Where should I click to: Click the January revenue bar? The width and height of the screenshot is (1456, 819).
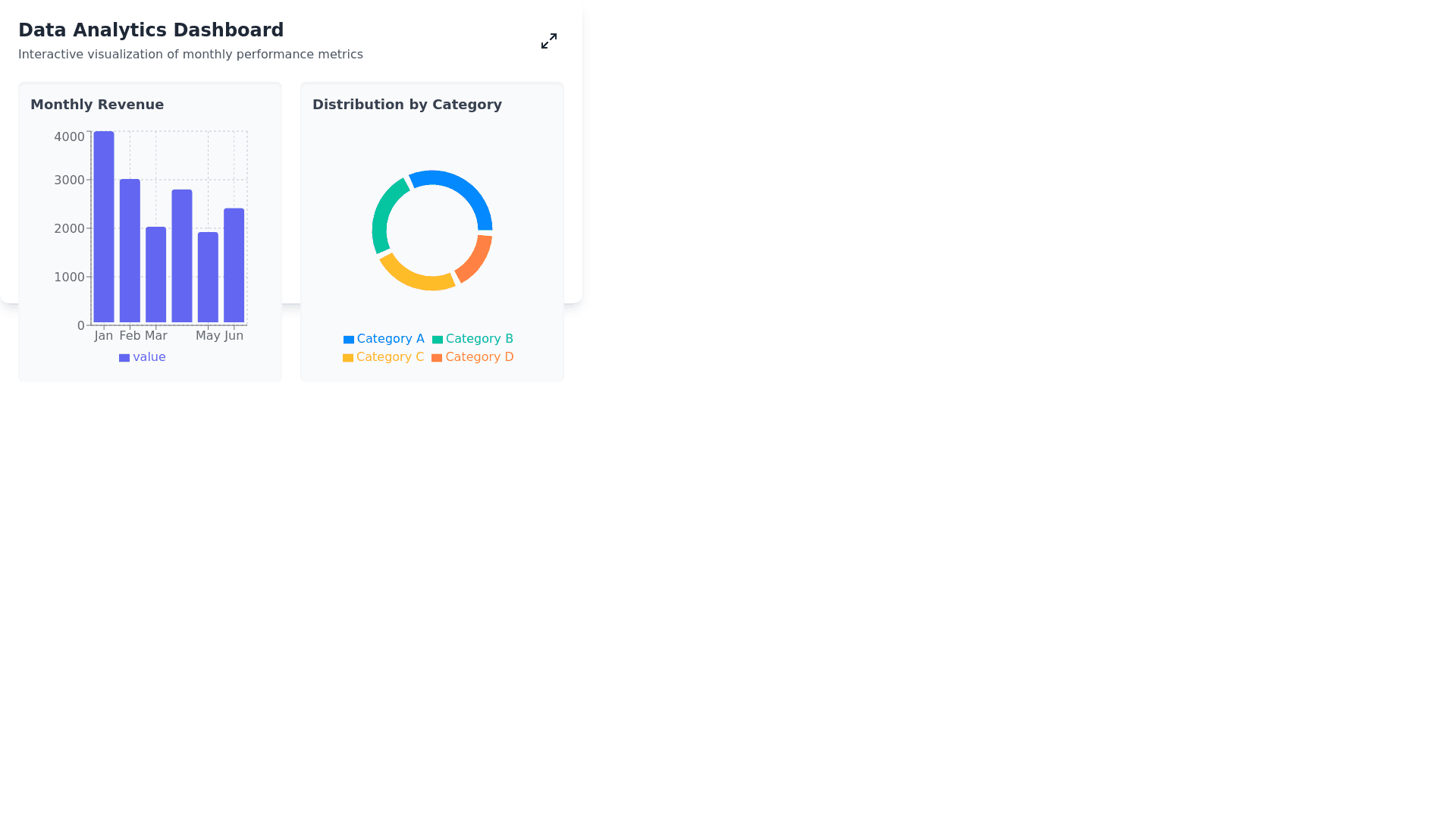[104, 227]
